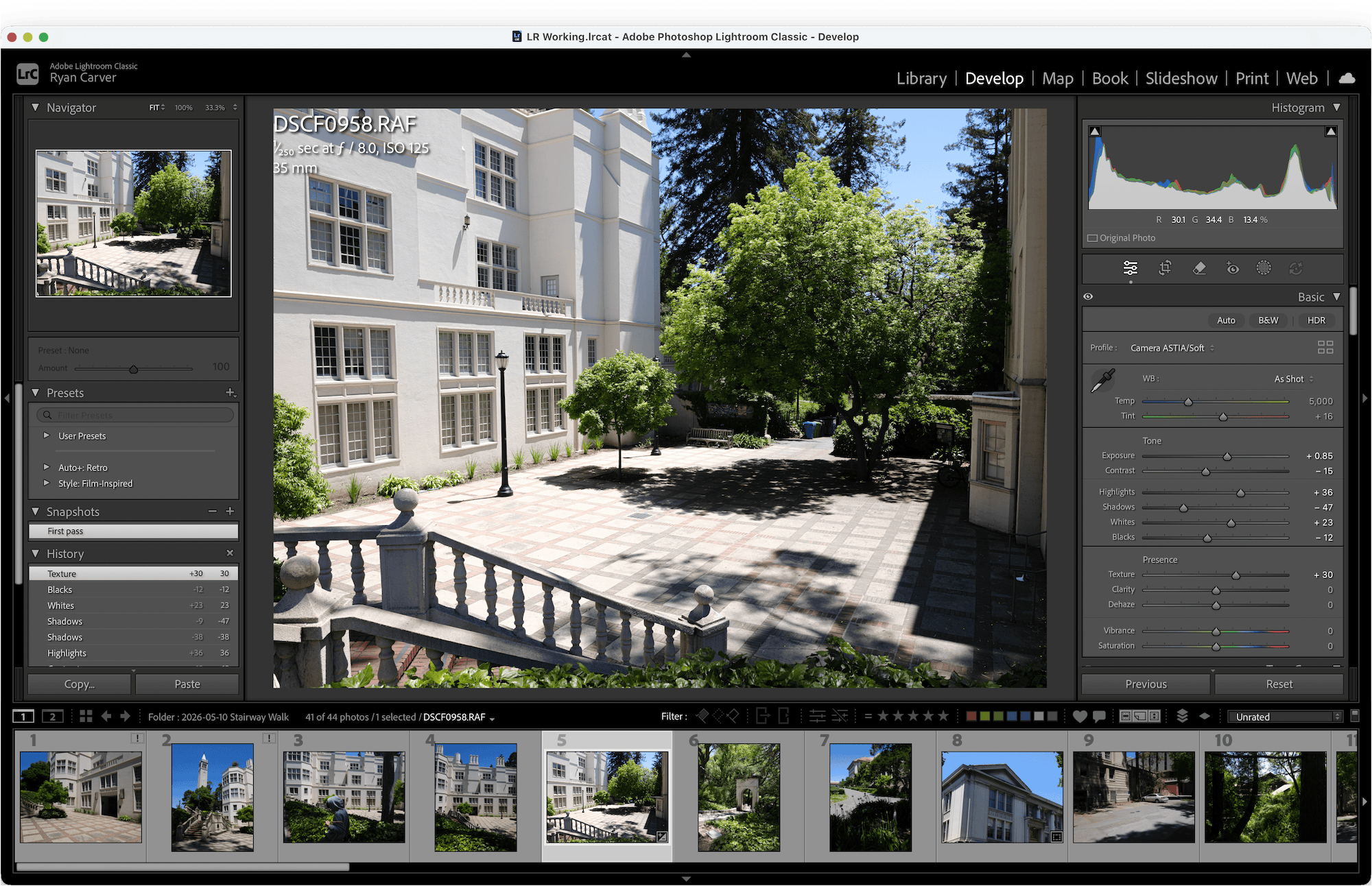This screenshot has width=1372, height=886.
Task: Toggle rating comparison equals sign
Action: pos(868,716)
